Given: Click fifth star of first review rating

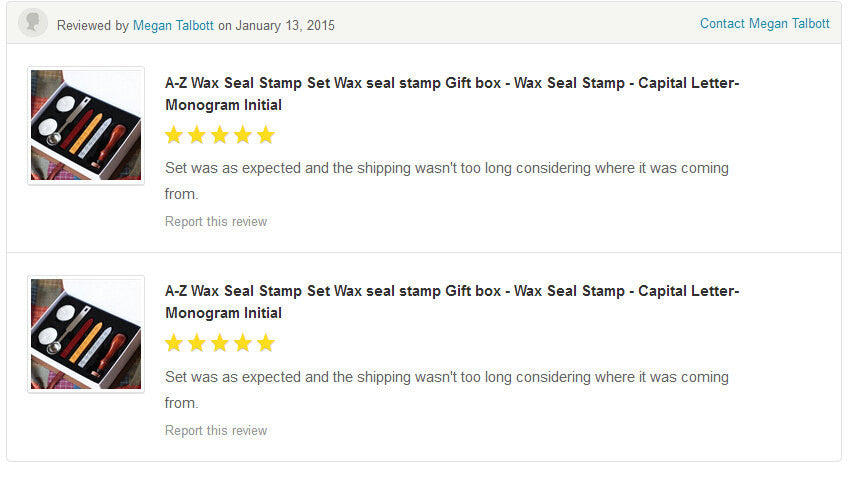Looking at the screenshot, I should point(266,135).
